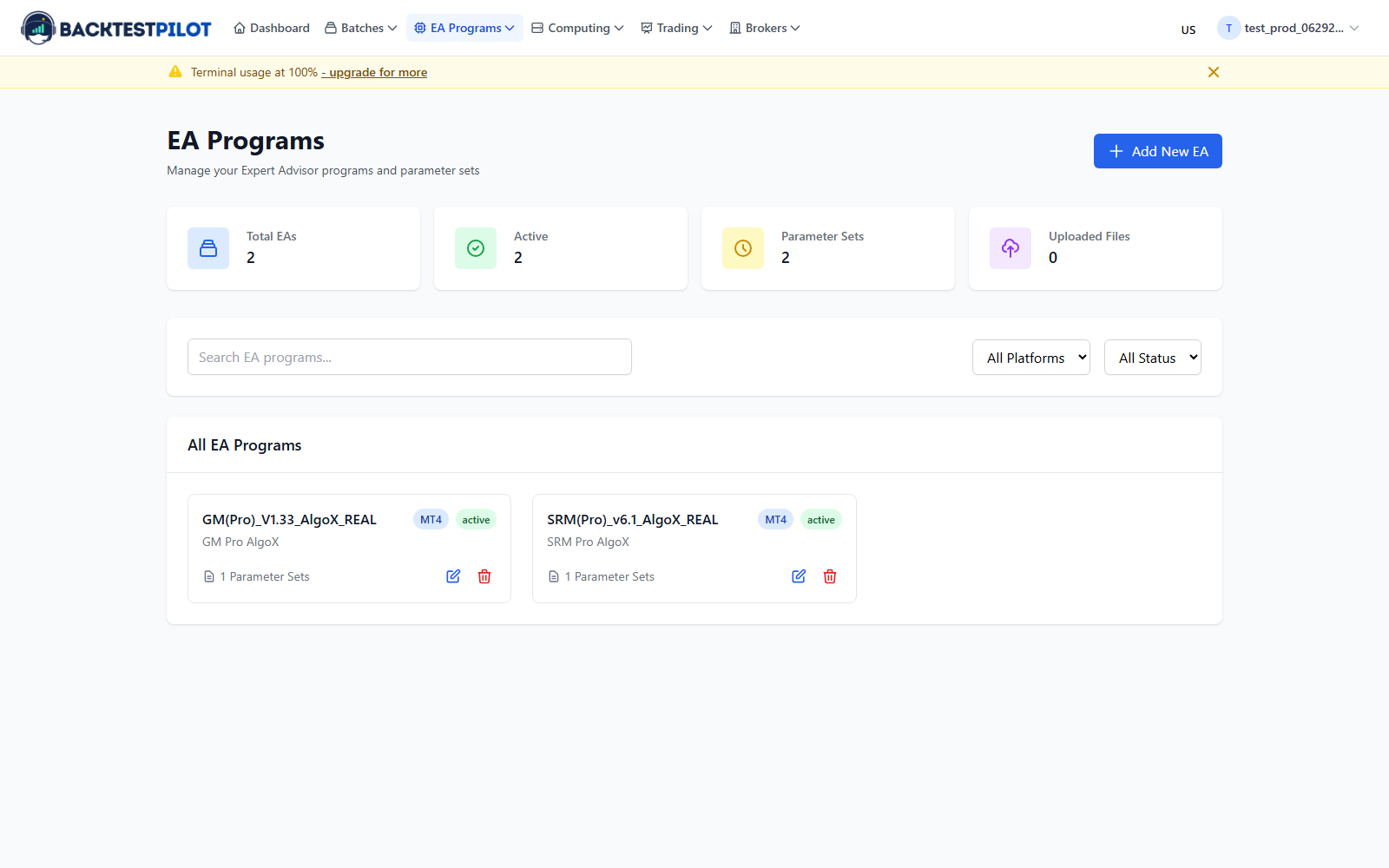Delete the GM(Pro)_V1.33_AlgoX_REAL program

click(484, 576)
